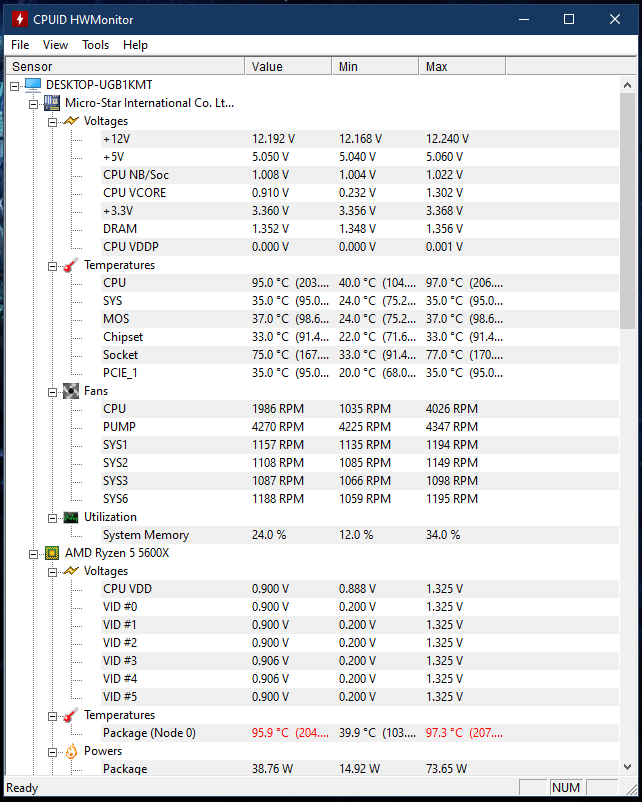The width and height of the screenshot is (642, 802).
Task: Collapse the motherboard Voltages group
Action: (x=52, y=122)
